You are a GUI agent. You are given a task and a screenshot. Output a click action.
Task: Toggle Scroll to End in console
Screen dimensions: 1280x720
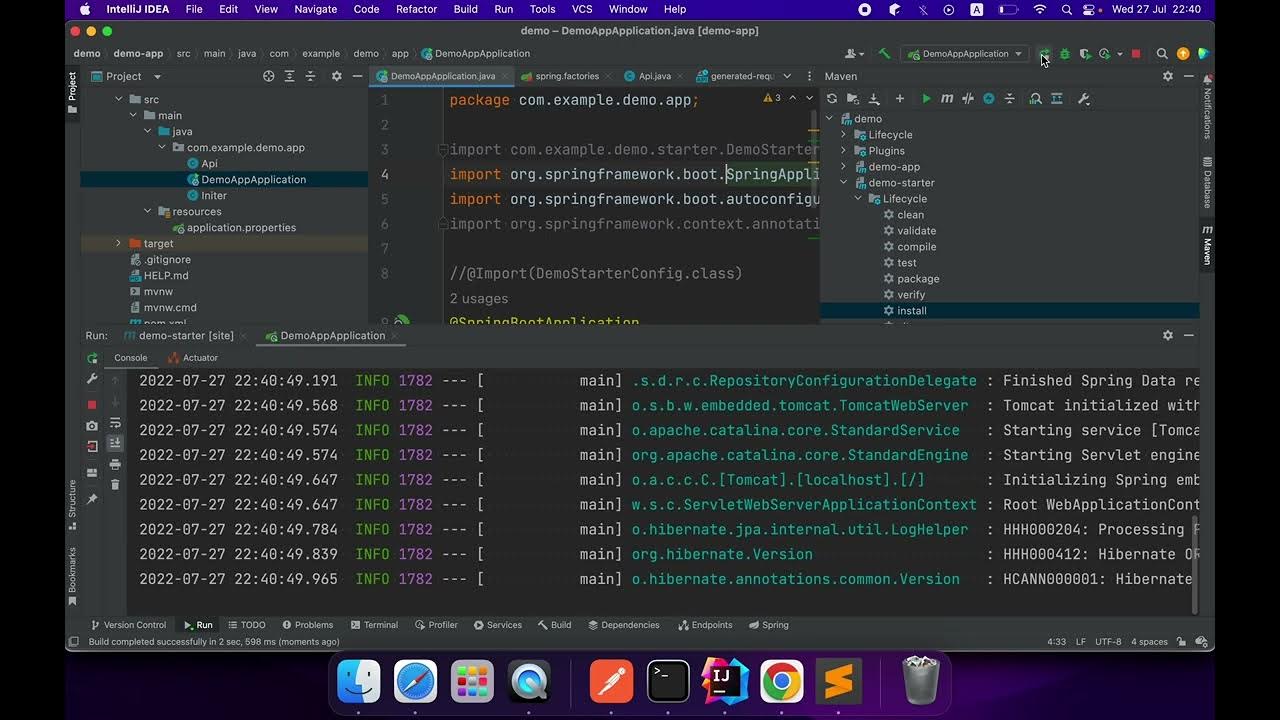coord(115,443)
